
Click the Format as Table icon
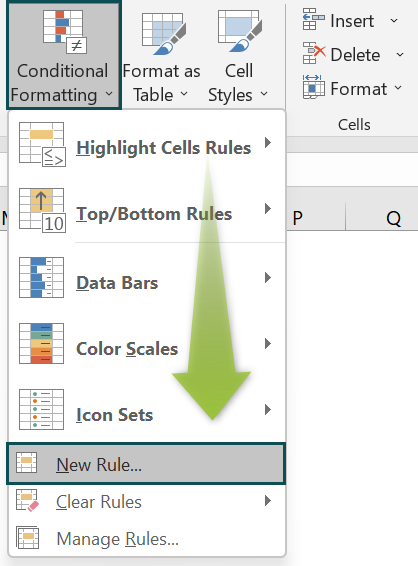[164, 34]
